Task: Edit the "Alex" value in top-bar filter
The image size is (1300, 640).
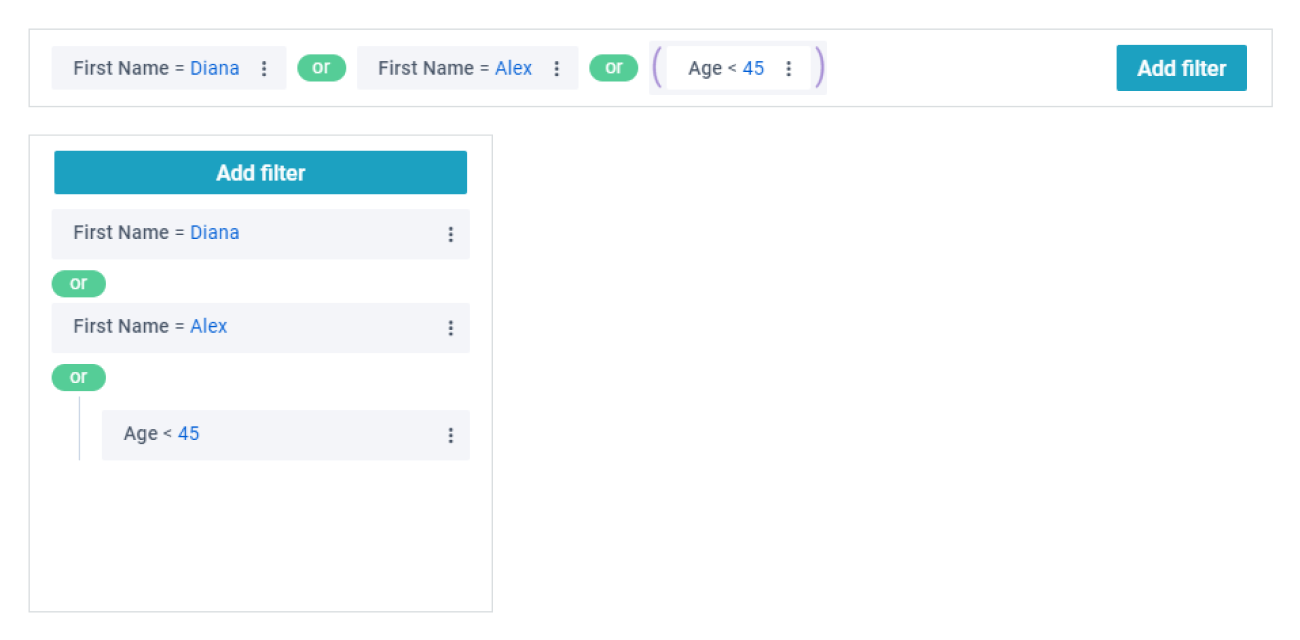Action: pos(513,69)
